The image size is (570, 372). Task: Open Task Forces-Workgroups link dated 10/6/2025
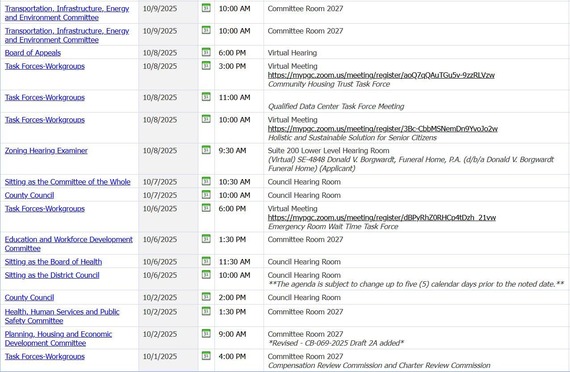tap(45, 209)
